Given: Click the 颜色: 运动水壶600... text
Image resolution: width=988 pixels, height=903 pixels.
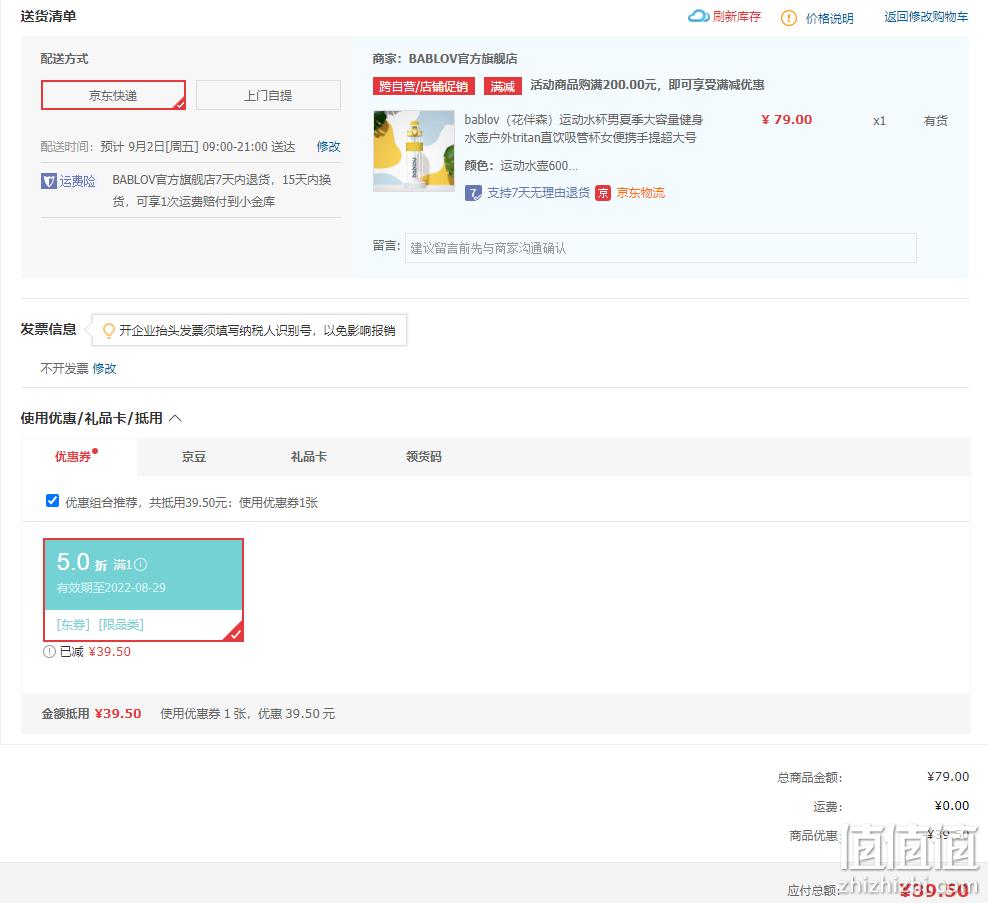Looking at the screenshot, I should (x=521, y=166).
